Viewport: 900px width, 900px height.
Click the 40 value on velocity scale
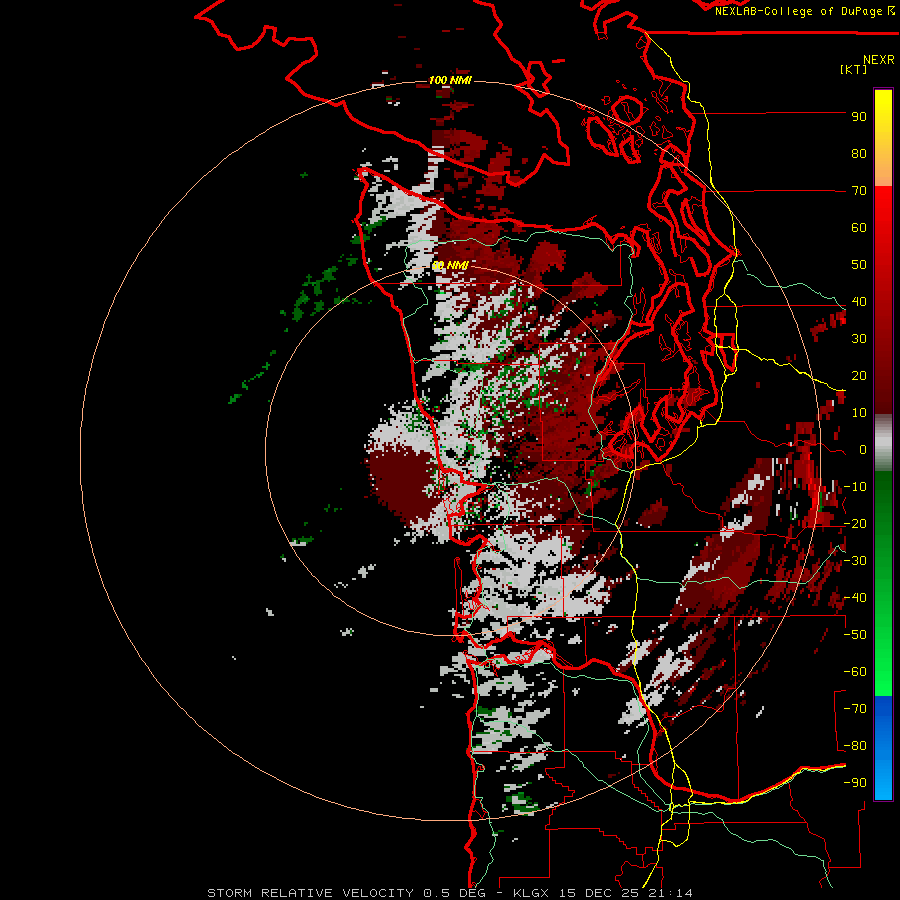[x=859, y=302]
